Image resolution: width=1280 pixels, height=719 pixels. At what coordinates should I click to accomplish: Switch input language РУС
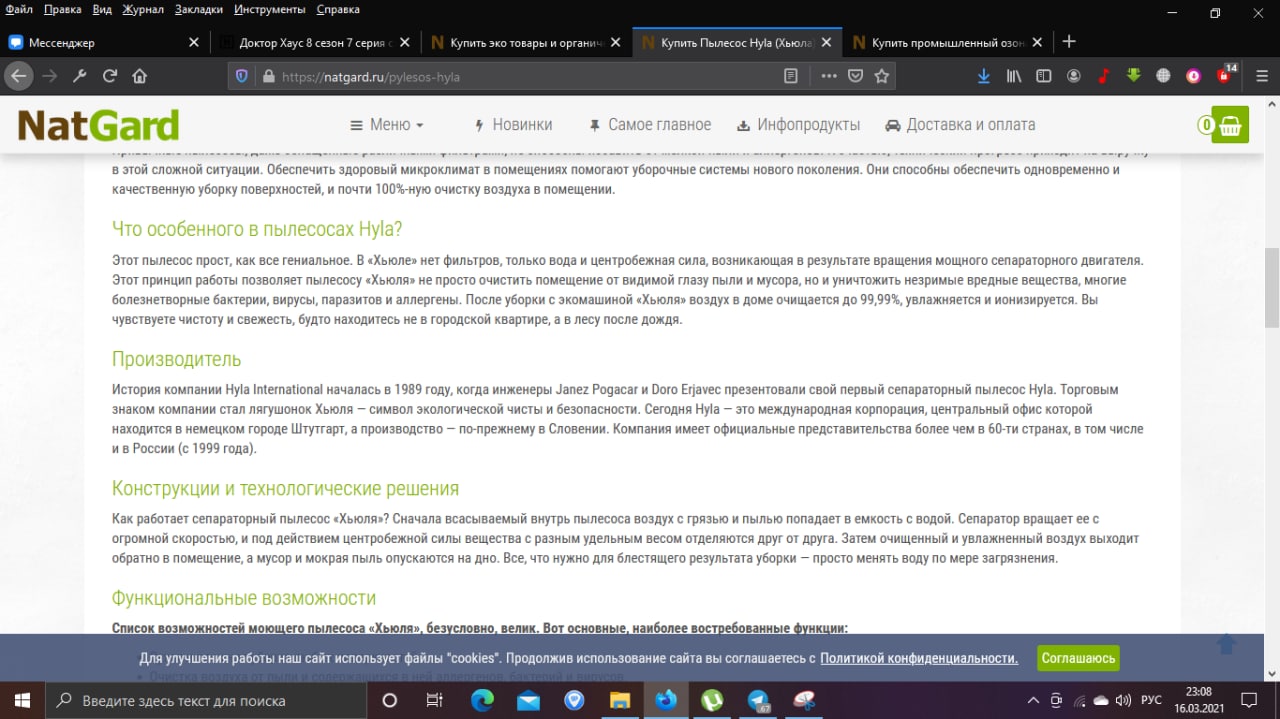[1151, 700]
